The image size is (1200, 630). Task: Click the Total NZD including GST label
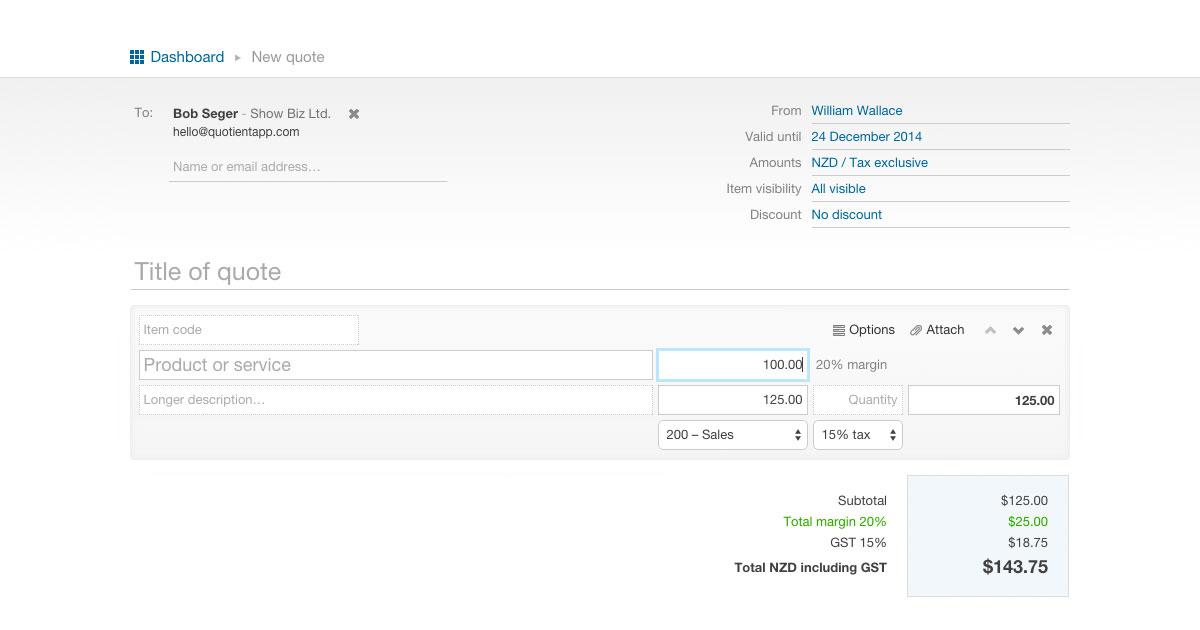click(x=810, y=568)
